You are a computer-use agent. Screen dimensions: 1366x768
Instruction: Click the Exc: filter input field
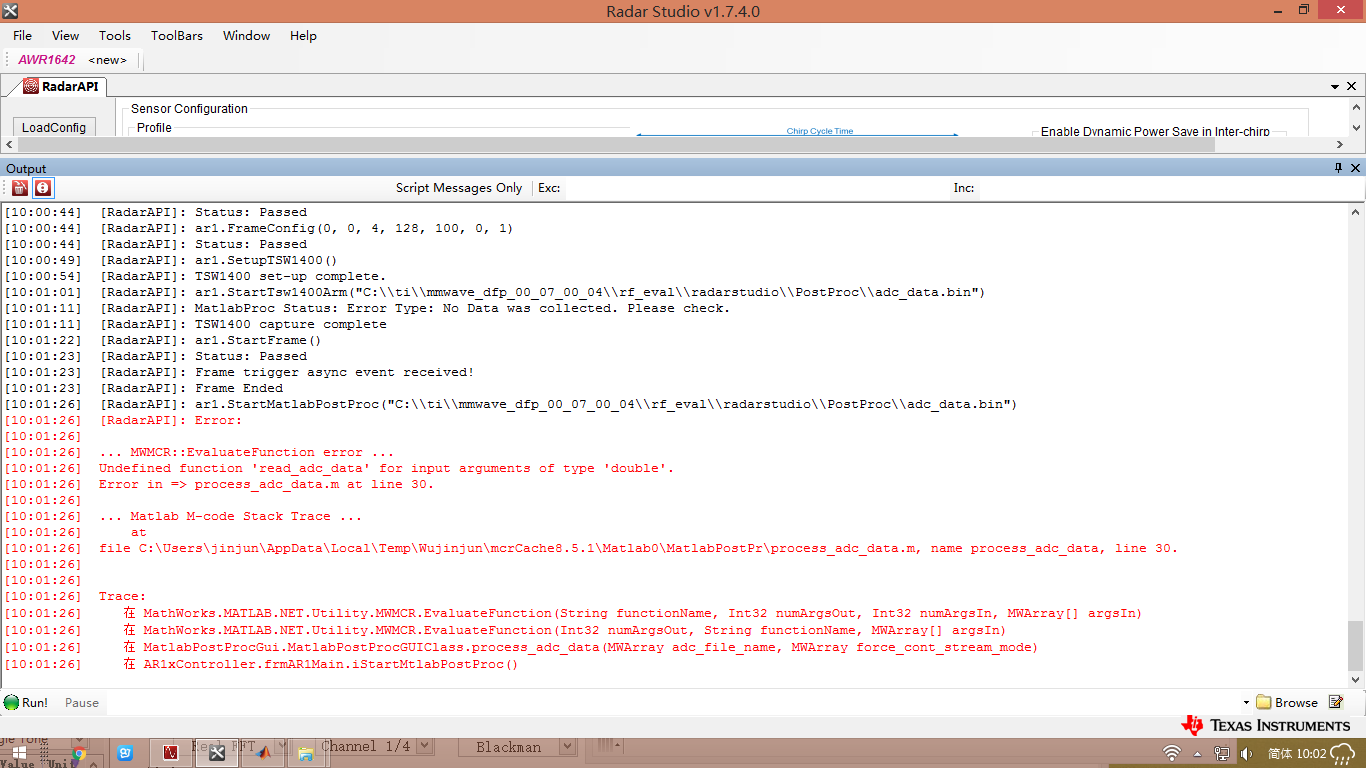(755, 187)
